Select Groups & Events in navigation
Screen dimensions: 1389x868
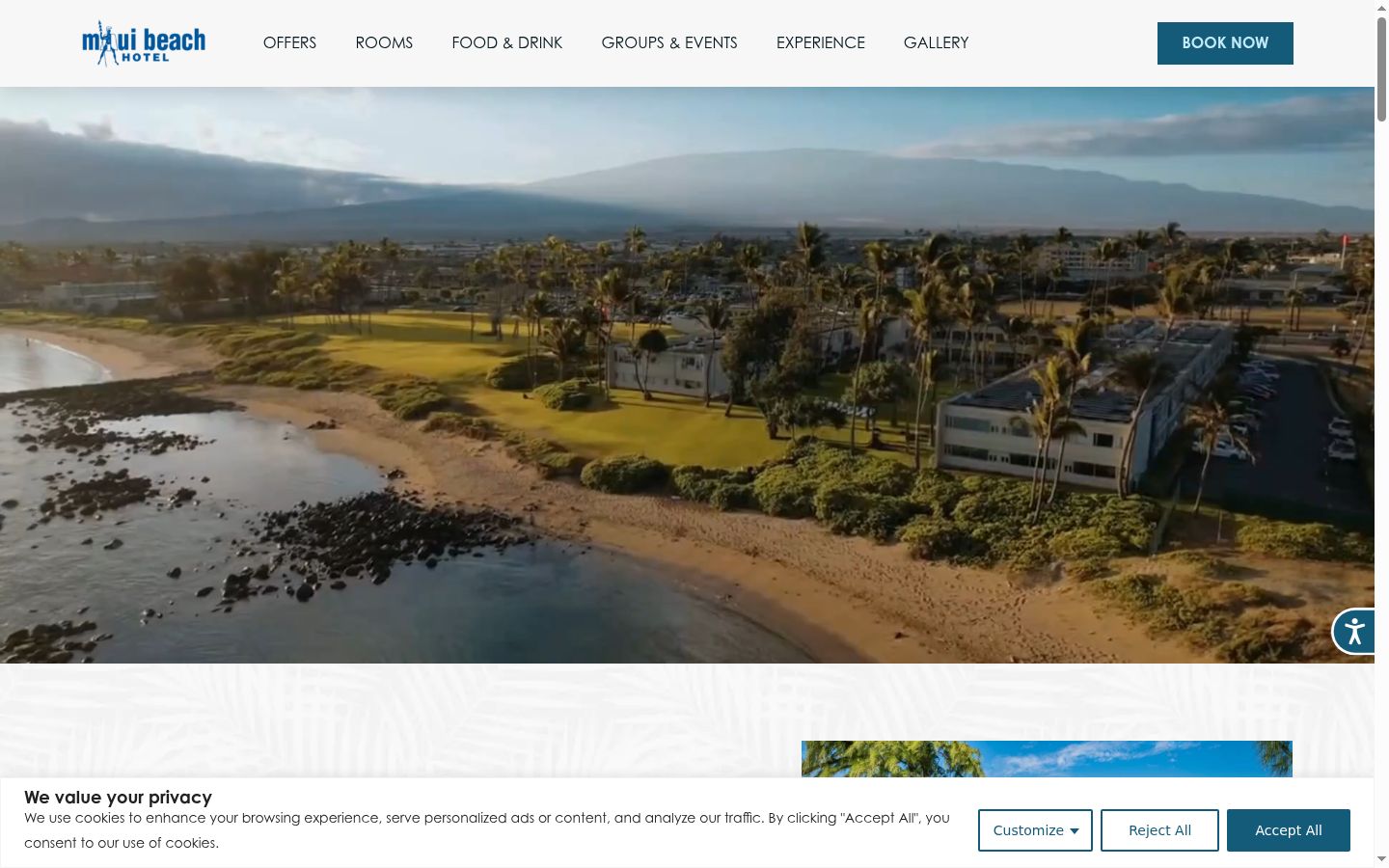pos(669,42)
